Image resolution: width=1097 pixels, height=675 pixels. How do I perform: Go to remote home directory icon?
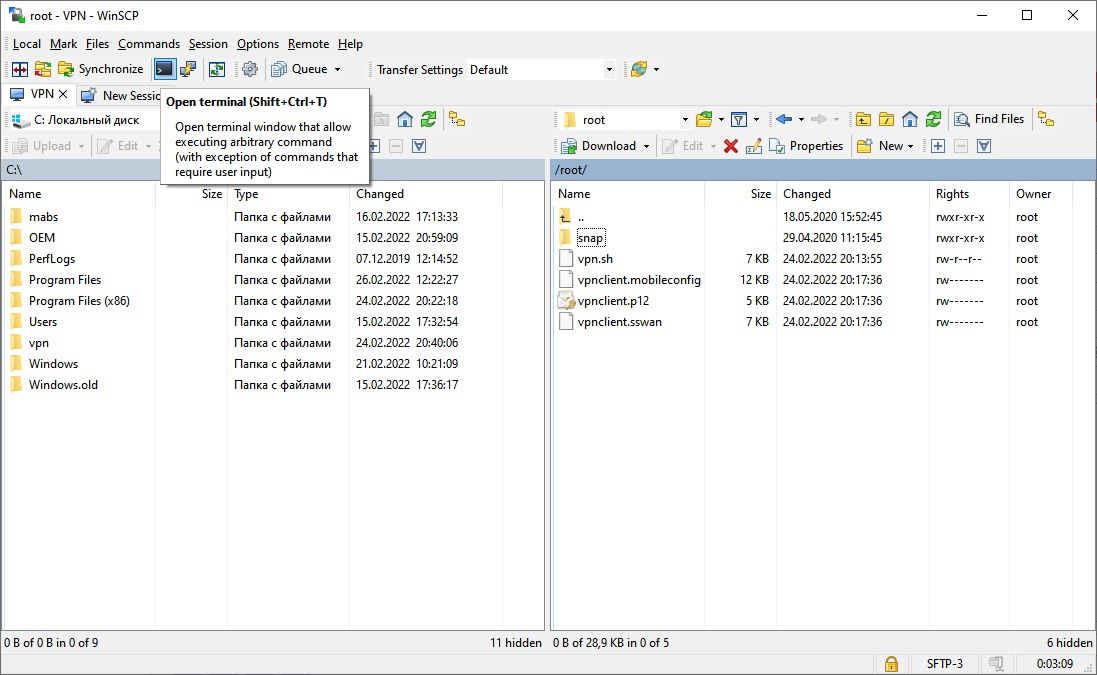pyautogui.click(x=910, y=120)
